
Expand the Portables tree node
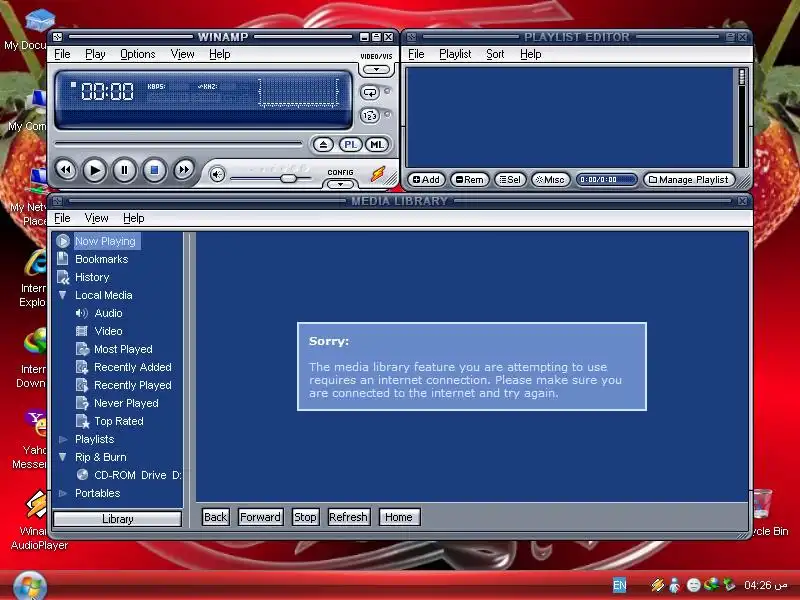click(63, 493)
